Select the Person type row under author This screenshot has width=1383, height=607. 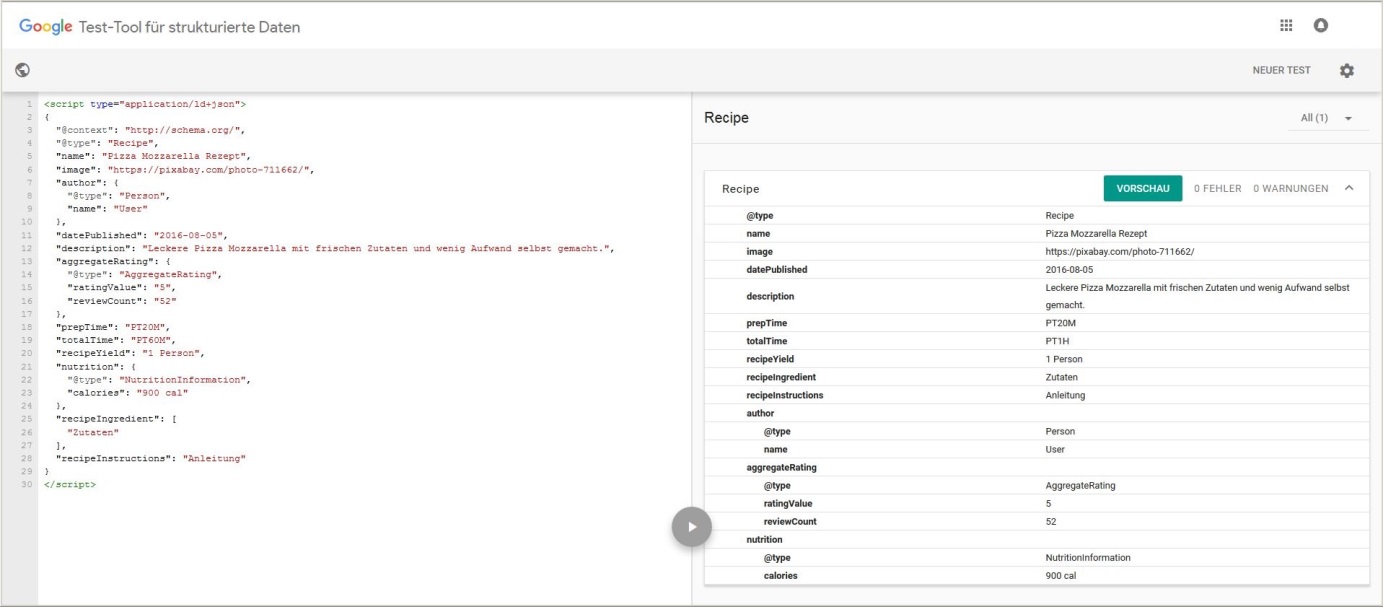(x=1037, y=431)
